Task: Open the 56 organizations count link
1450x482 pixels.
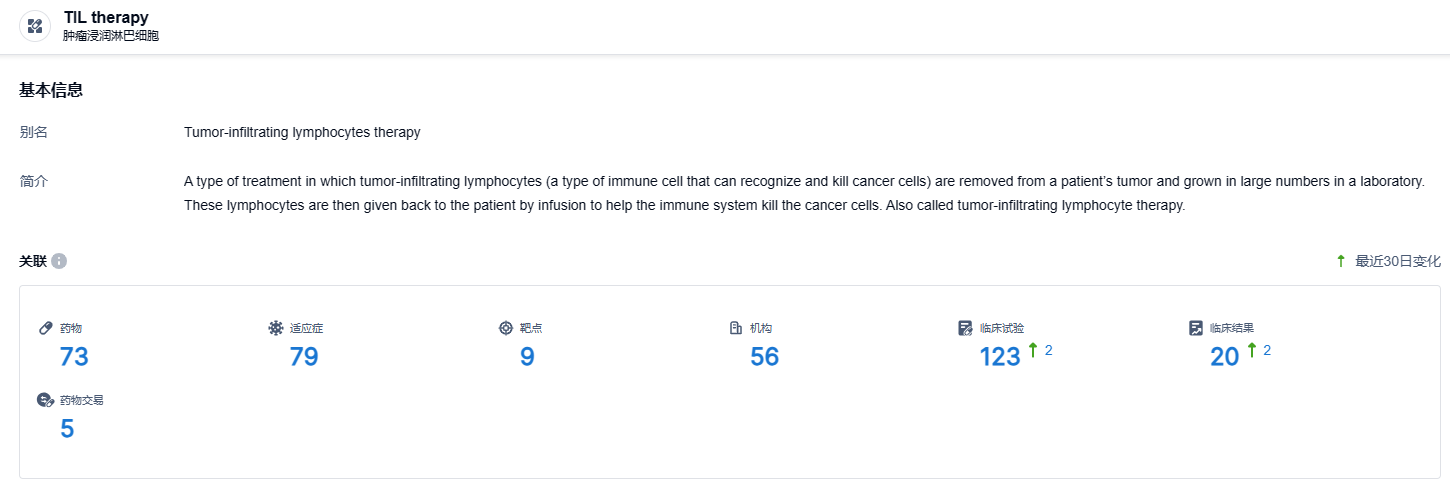Action: (x=764, y=357)
